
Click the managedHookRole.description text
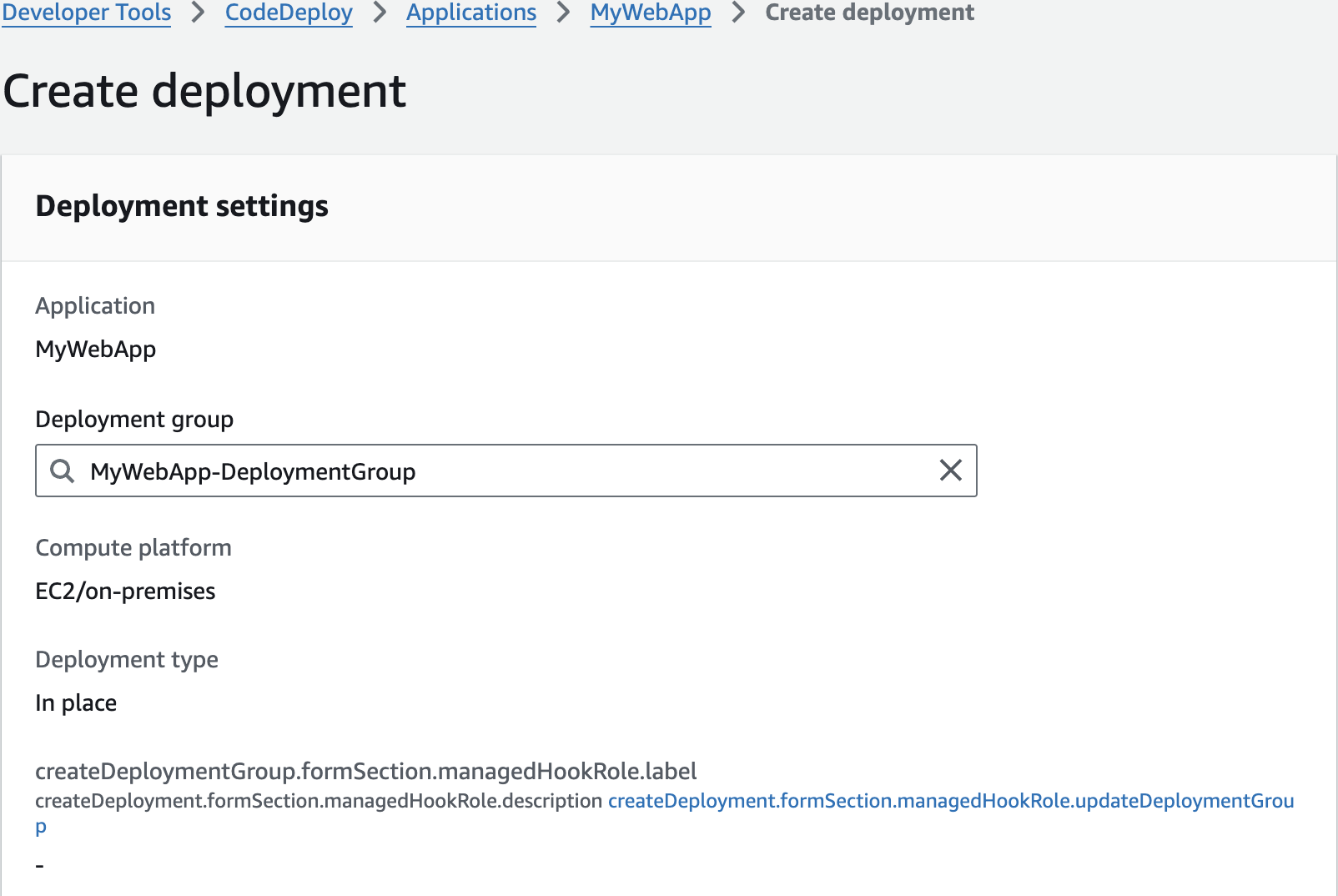[319, 801]
